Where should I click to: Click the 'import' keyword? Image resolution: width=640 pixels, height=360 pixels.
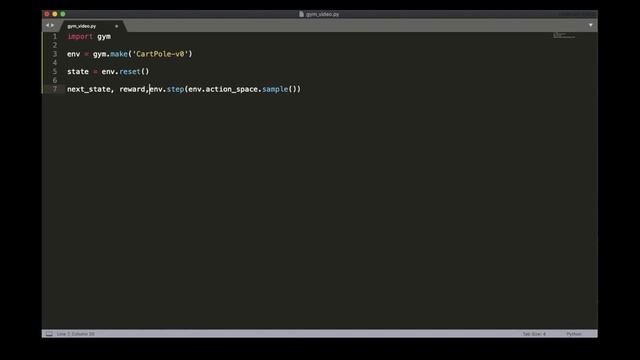coord(80,37)
